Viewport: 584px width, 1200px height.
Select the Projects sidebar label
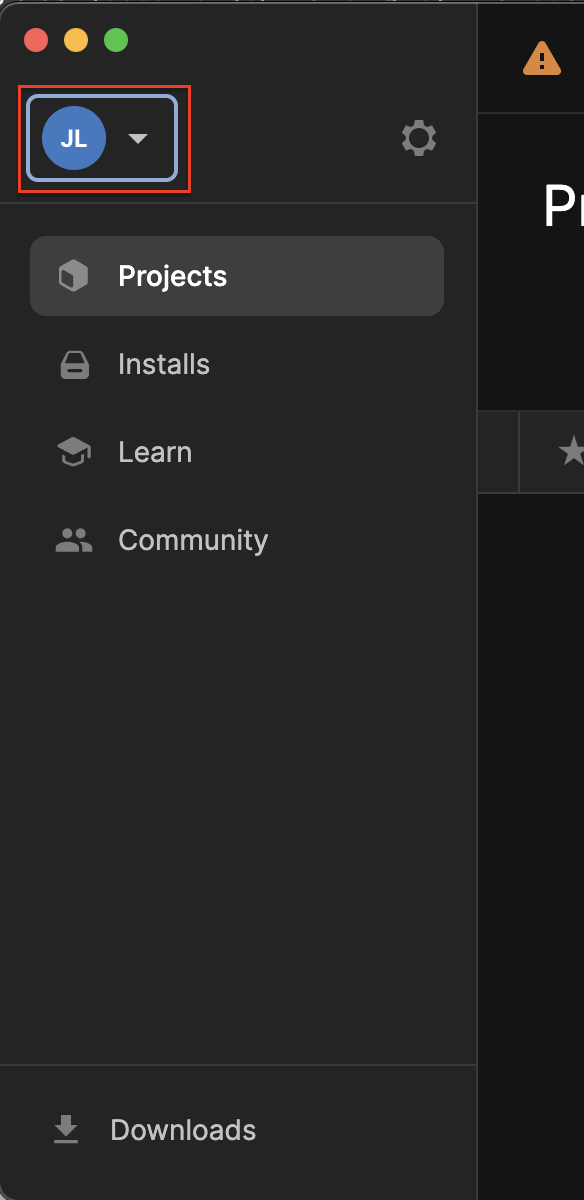[173, 276]
